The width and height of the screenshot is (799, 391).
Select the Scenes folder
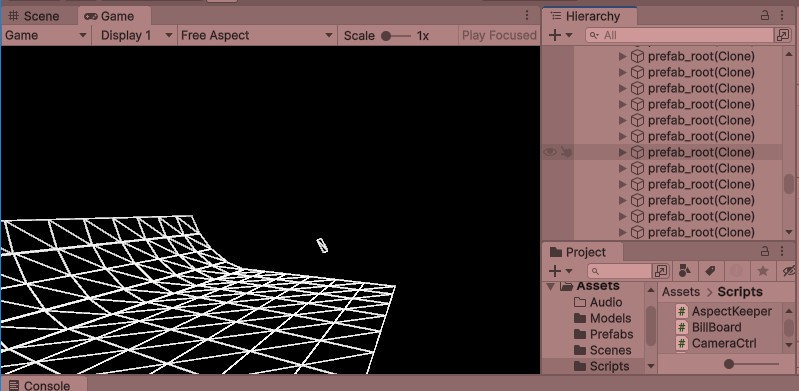tap(610, 350)
